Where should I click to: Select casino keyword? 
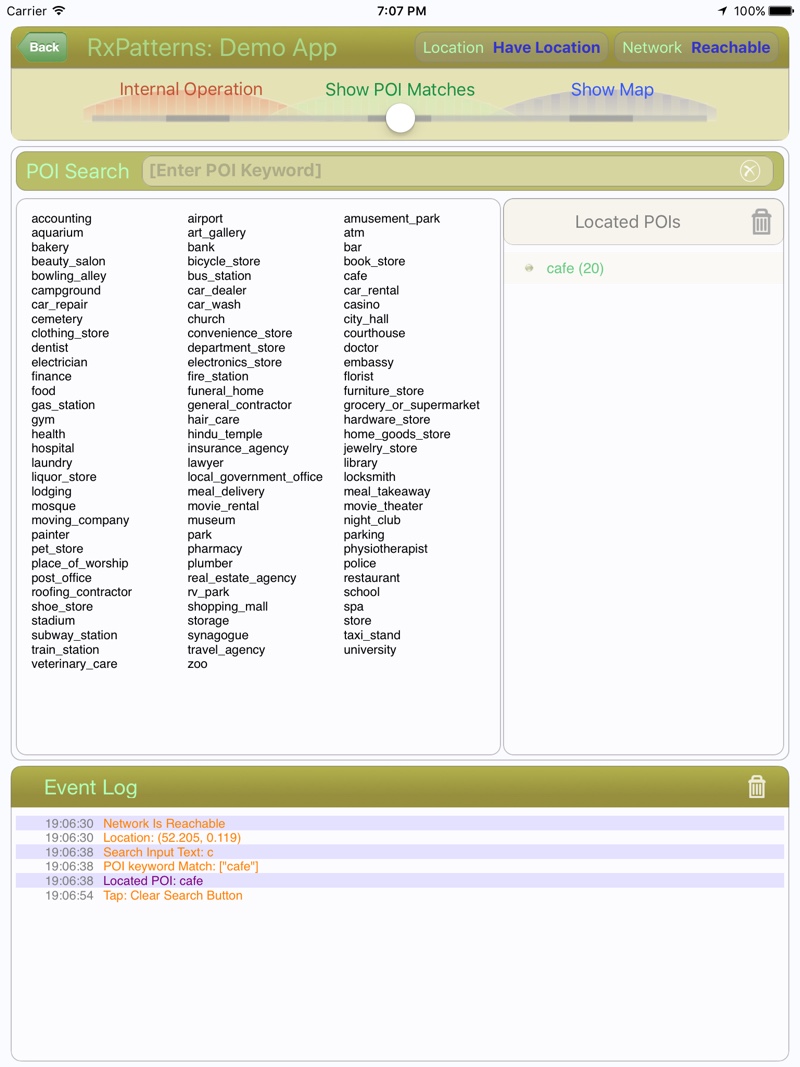click(x=361, y=304)
